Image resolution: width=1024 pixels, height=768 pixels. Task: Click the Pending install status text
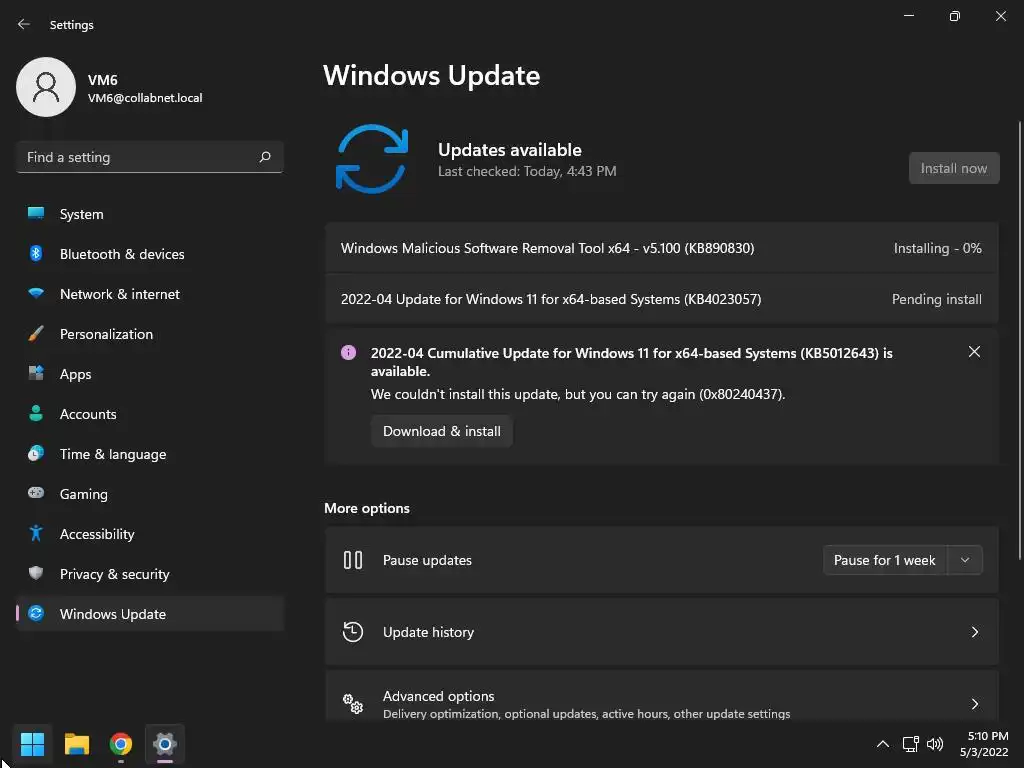936,299
